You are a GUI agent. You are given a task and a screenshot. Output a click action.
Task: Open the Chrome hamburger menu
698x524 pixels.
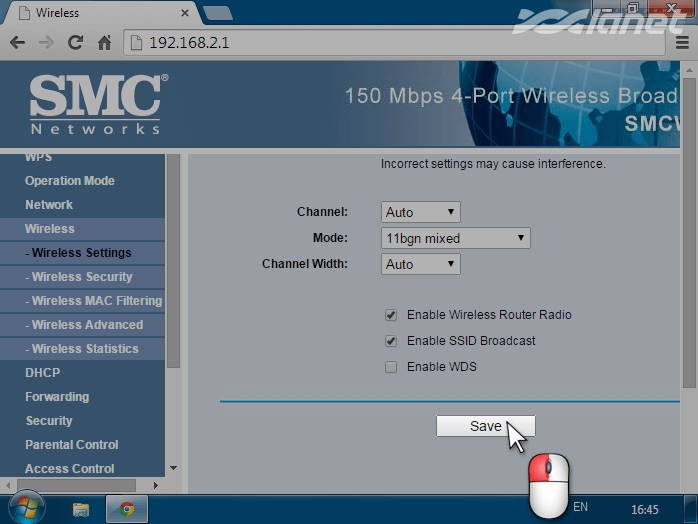tap(682, 43)
